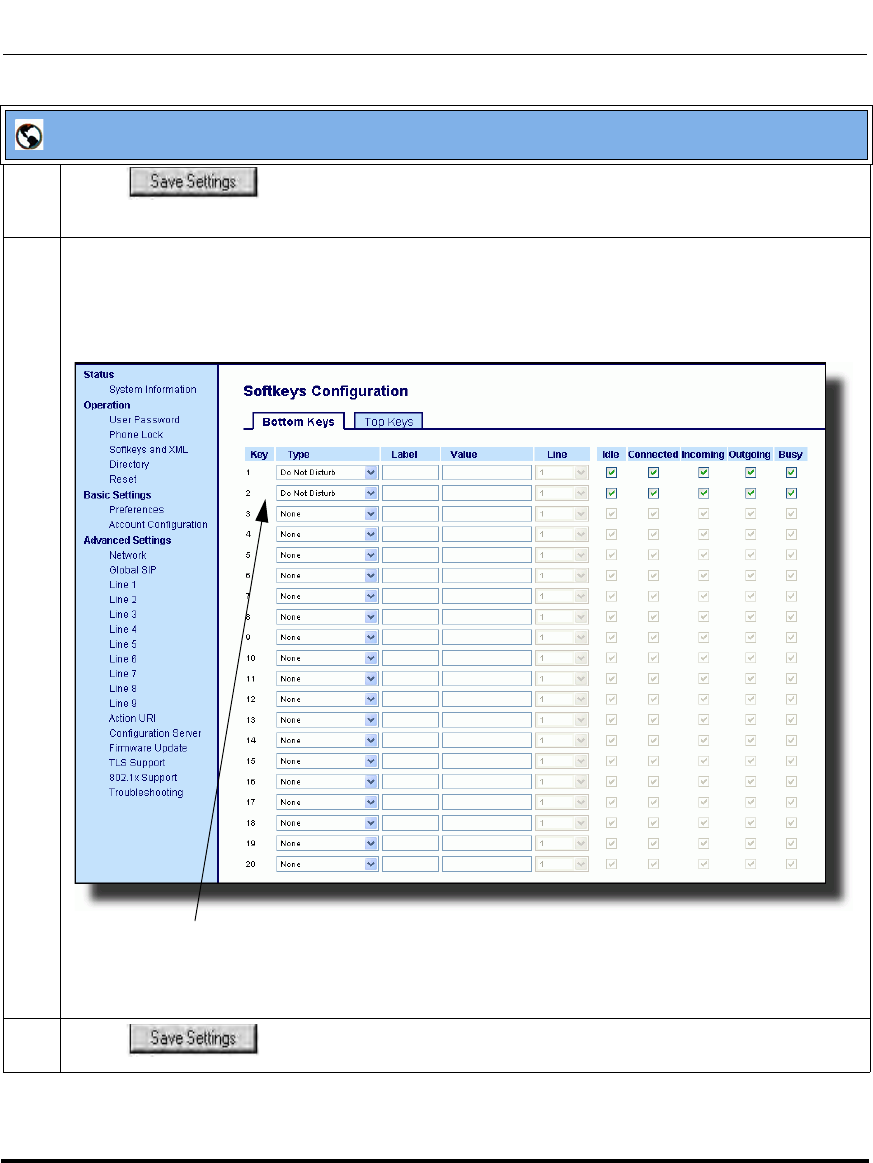Click Value field for key 2

pos(487,493)
